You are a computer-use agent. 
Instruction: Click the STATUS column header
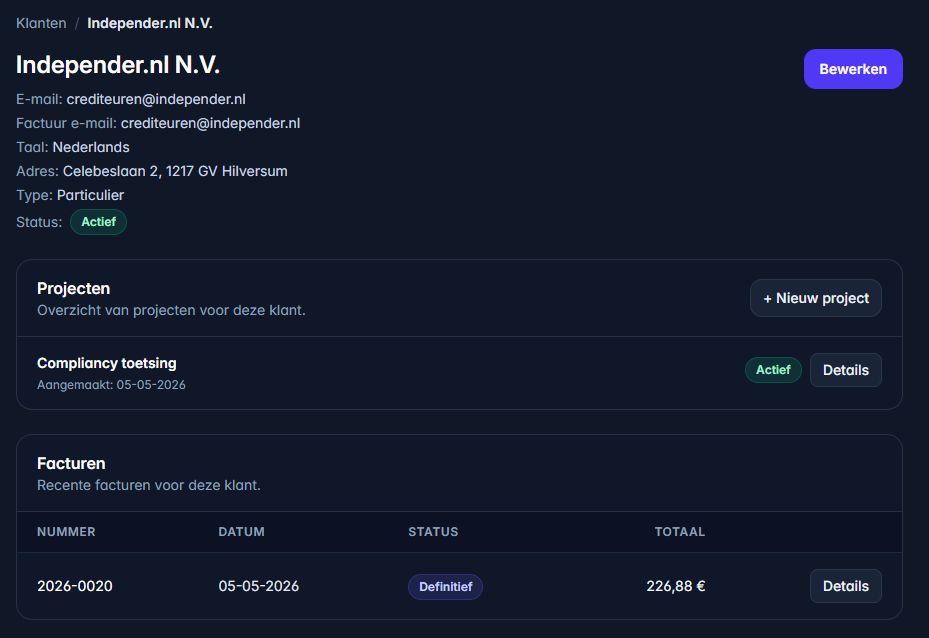pos(433,532)
